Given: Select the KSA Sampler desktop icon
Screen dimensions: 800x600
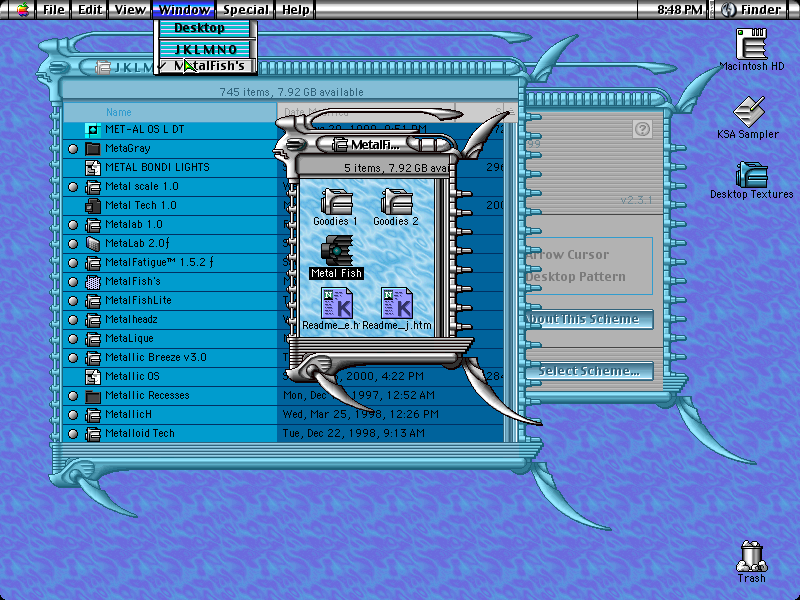Looking at the screenshot, I should [x=748, y=111].
